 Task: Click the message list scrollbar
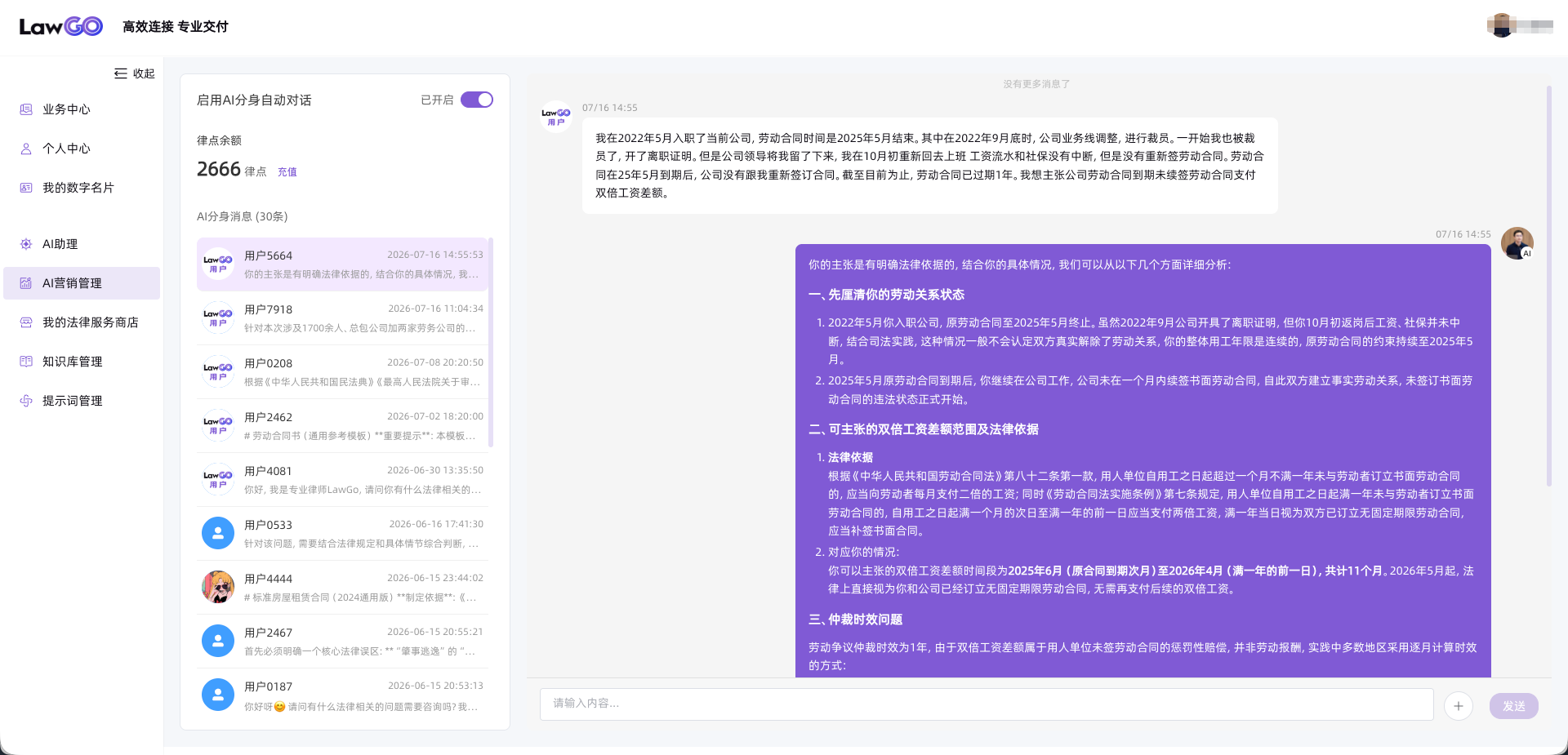click(491, 343)
